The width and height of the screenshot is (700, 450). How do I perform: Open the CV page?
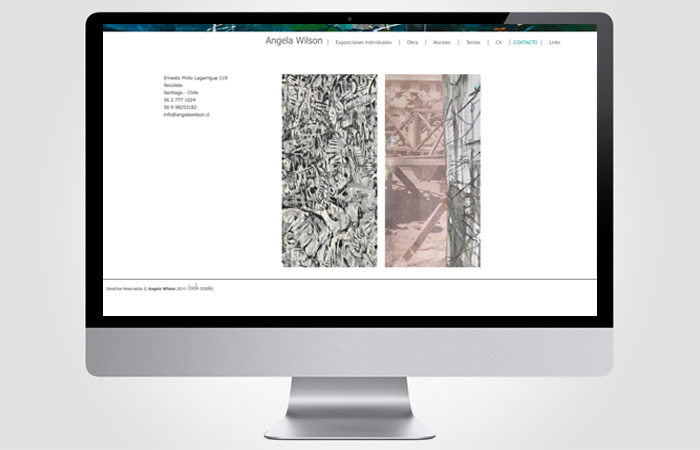point(498,43)
